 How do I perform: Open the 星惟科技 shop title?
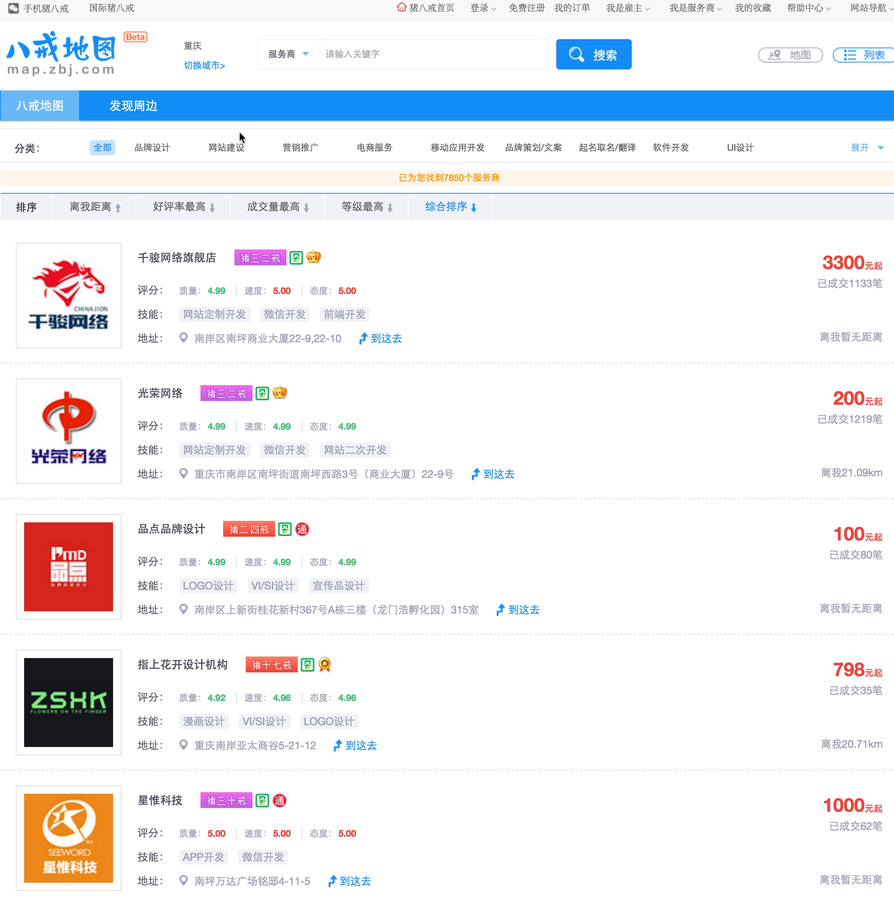[160, 800]
